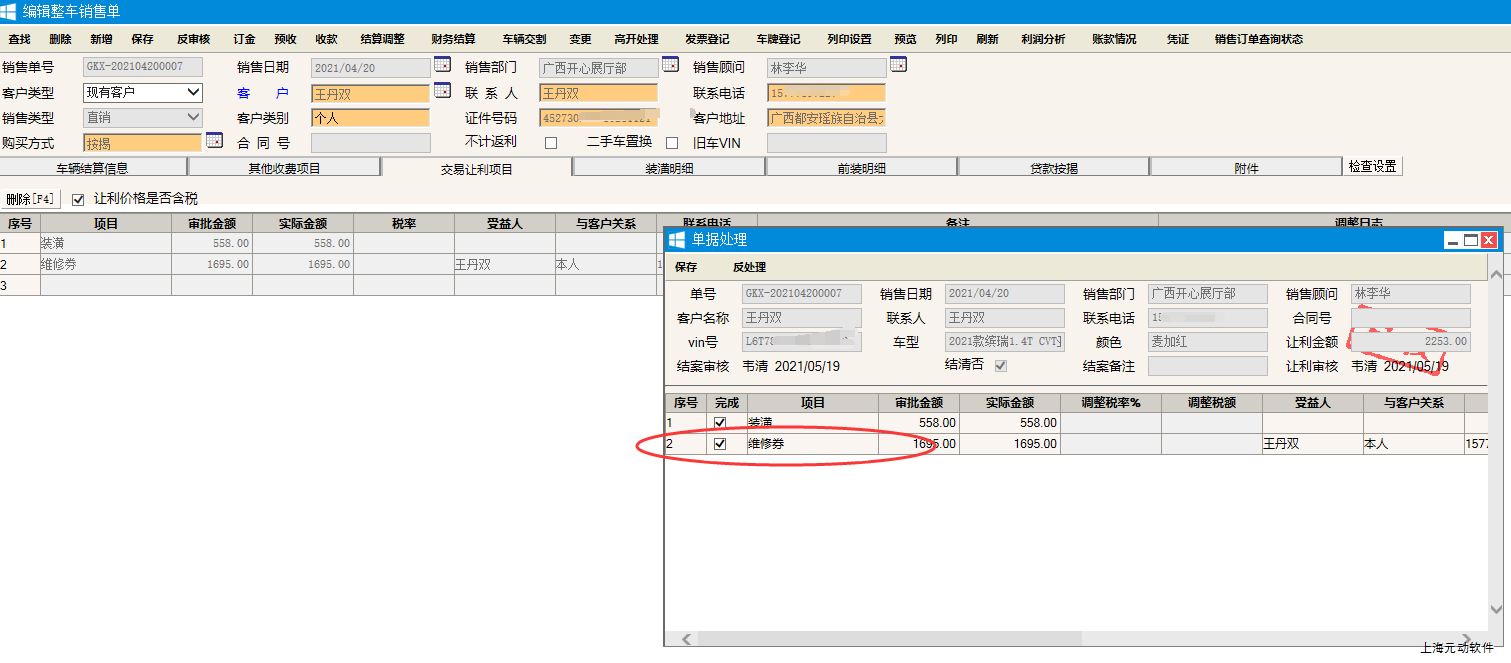Click the lookup icon beside 销售部门 field
The width and height of the screenshot is (1511, 663).
(x=670, y=65)
